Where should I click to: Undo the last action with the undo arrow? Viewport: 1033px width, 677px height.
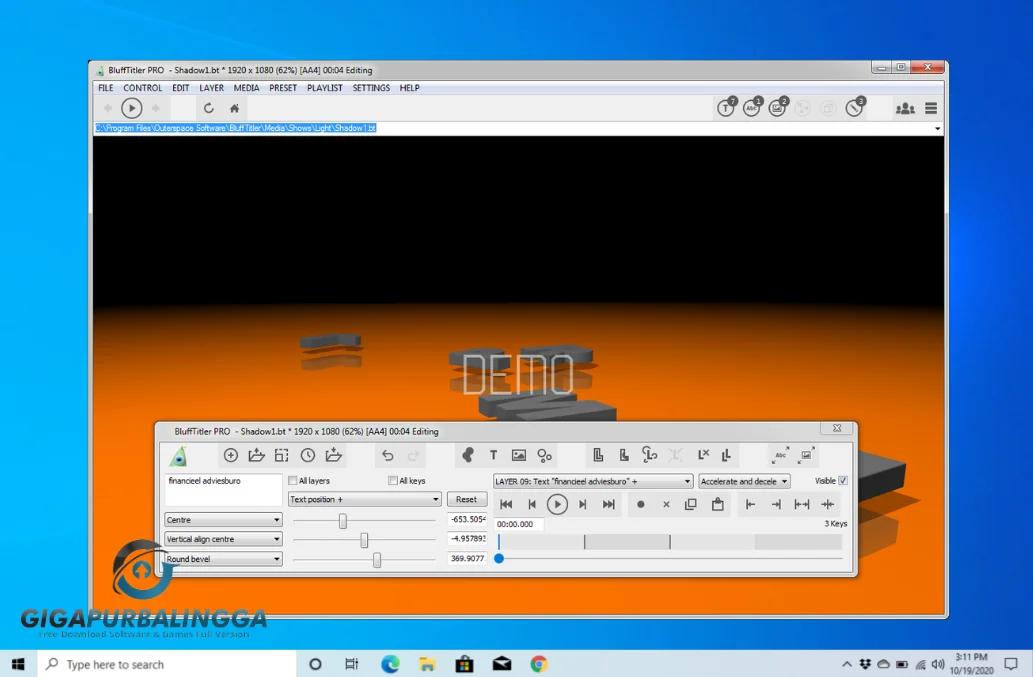(x=389, y=456)
